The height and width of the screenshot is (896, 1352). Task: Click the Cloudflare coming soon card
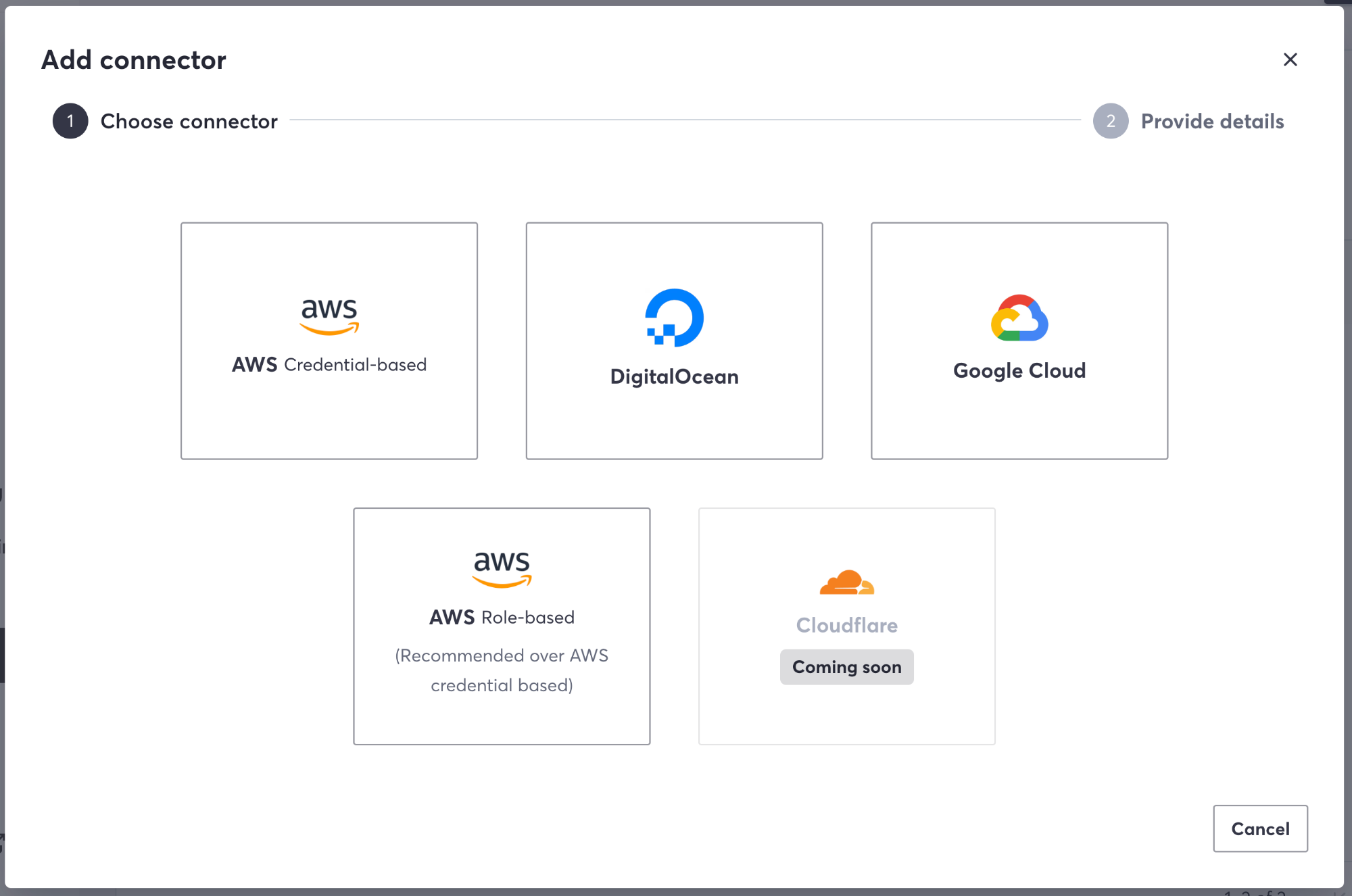tap(846, 626)
